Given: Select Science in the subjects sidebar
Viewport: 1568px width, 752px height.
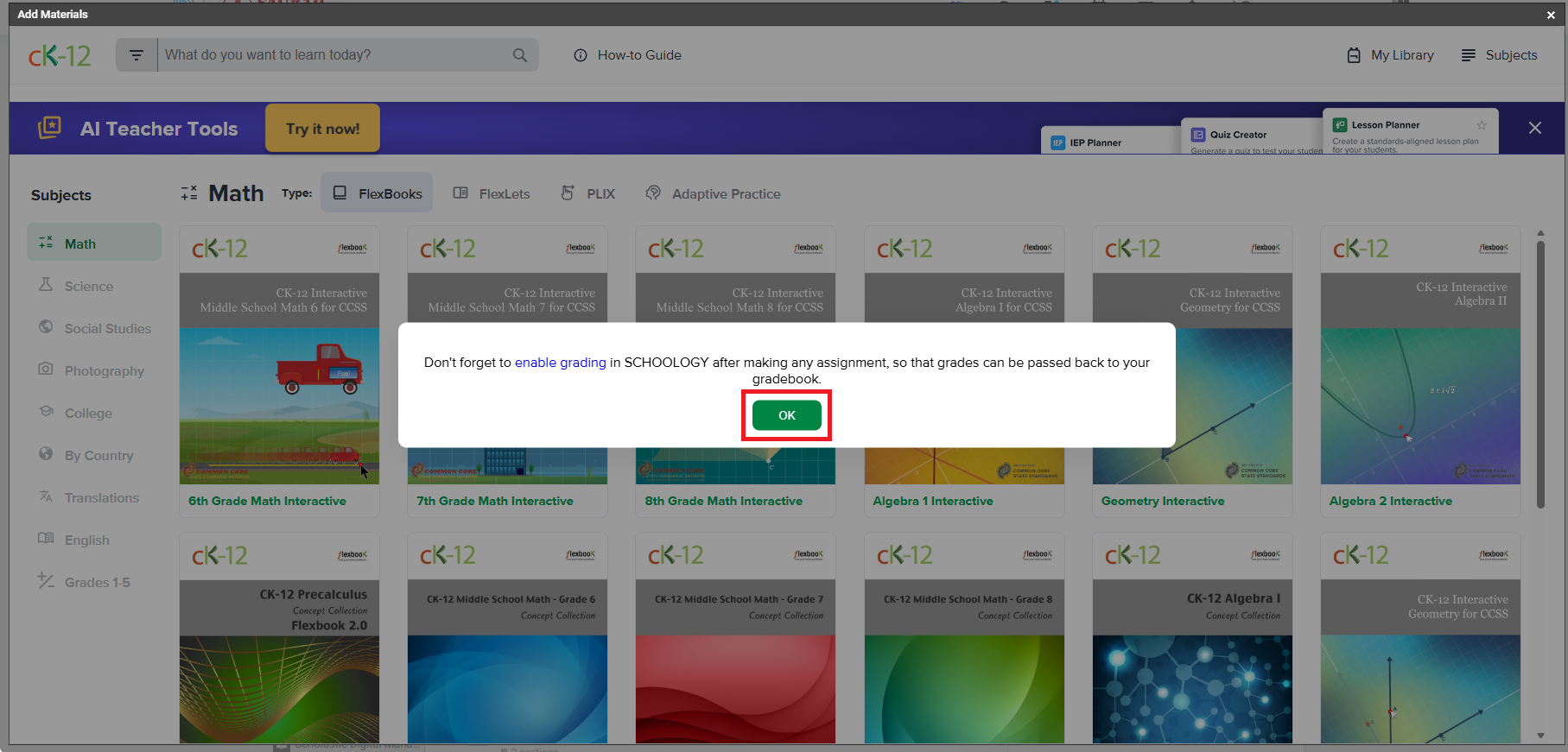Looking at the screenshot, I should [88, 287].
